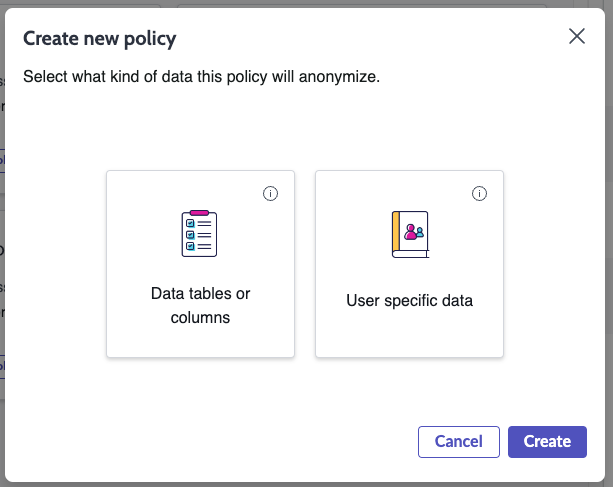This screenshot has width=613, height=487.
Task: Confirm with the Create button
Action: click(547, 442)
